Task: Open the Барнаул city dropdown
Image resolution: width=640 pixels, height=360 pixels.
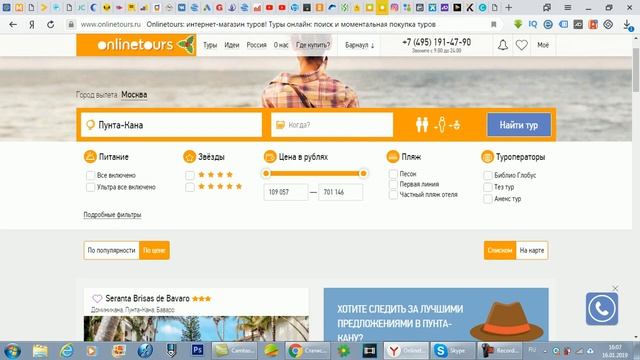Action: coord(360,45)
